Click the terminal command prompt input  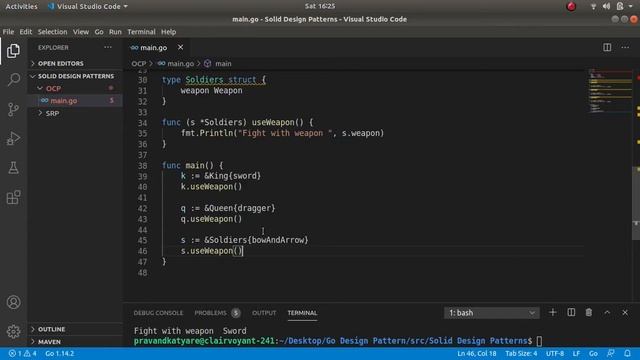pyautogui.click(x=539, y=341)
